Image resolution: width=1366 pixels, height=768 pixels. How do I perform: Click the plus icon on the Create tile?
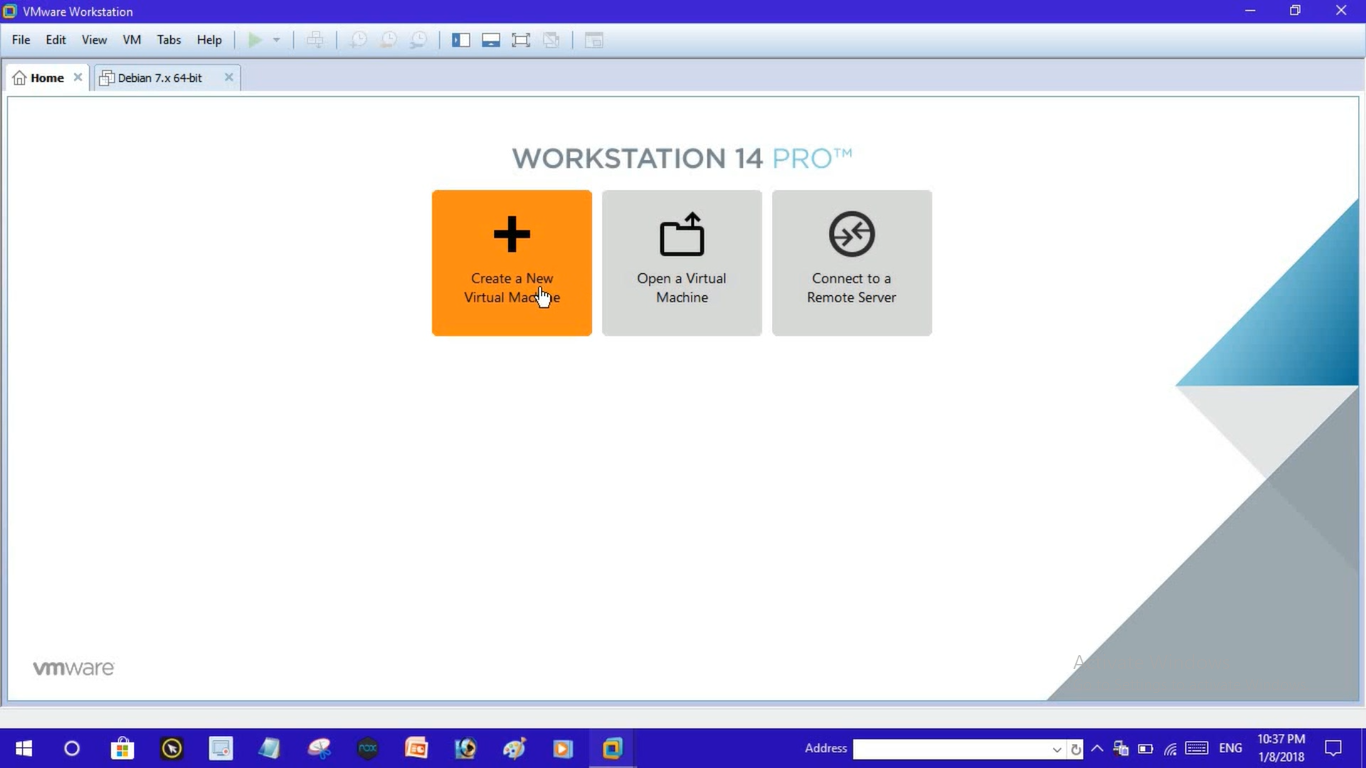click(512, 235)
